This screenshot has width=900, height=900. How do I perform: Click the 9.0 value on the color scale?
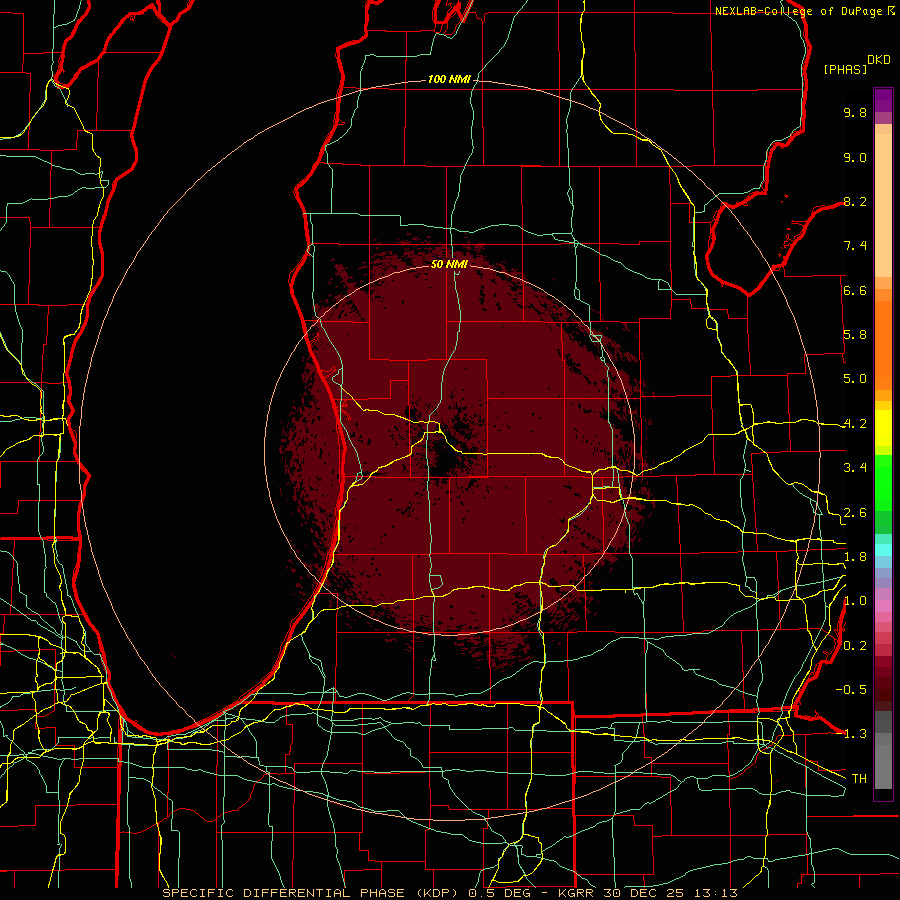click(855, 157)
